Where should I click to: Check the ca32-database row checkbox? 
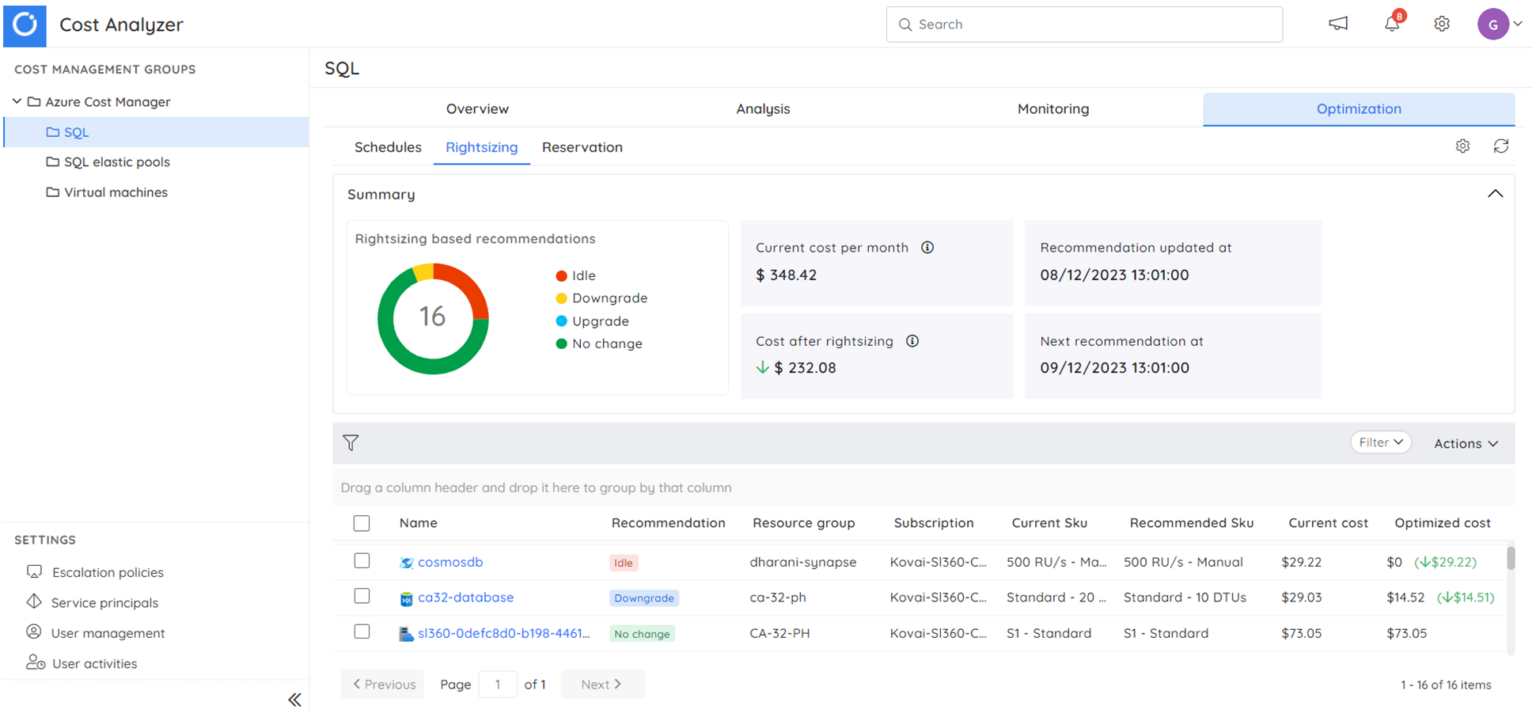pos(361,597)
